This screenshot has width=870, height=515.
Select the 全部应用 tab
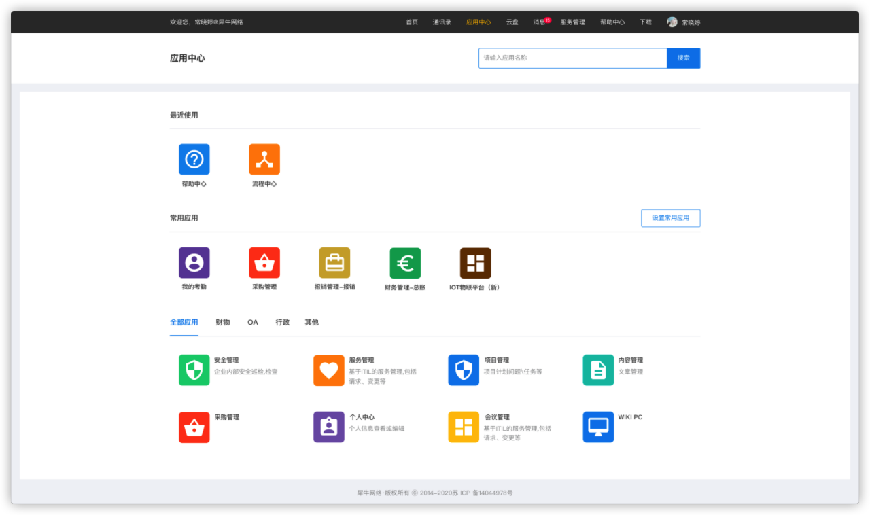184,322
